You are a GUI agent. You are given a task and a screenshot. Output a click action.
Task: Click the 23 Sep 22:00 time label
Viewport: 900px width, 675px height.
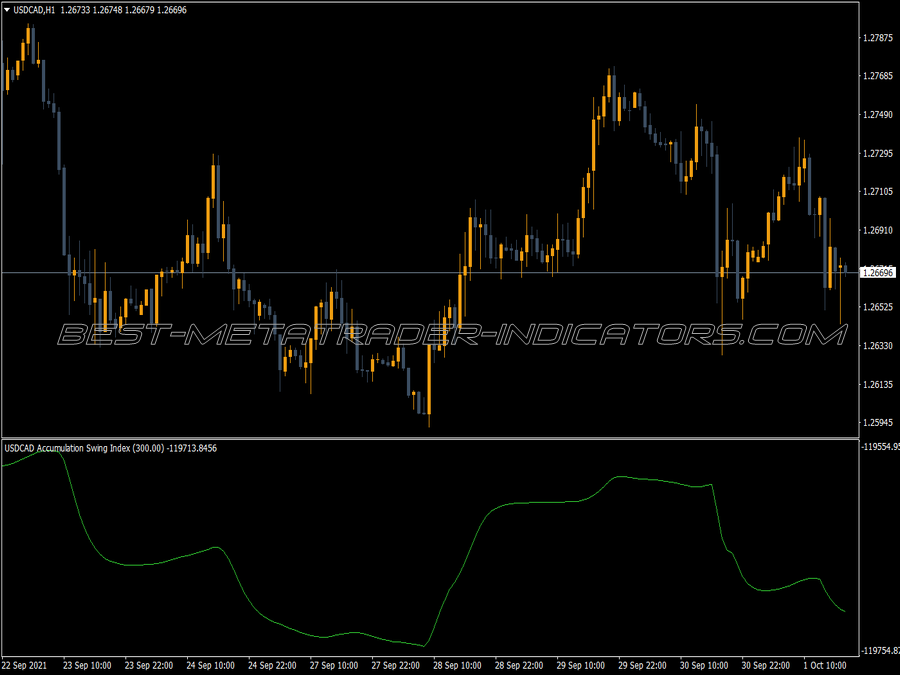[149, 665]
